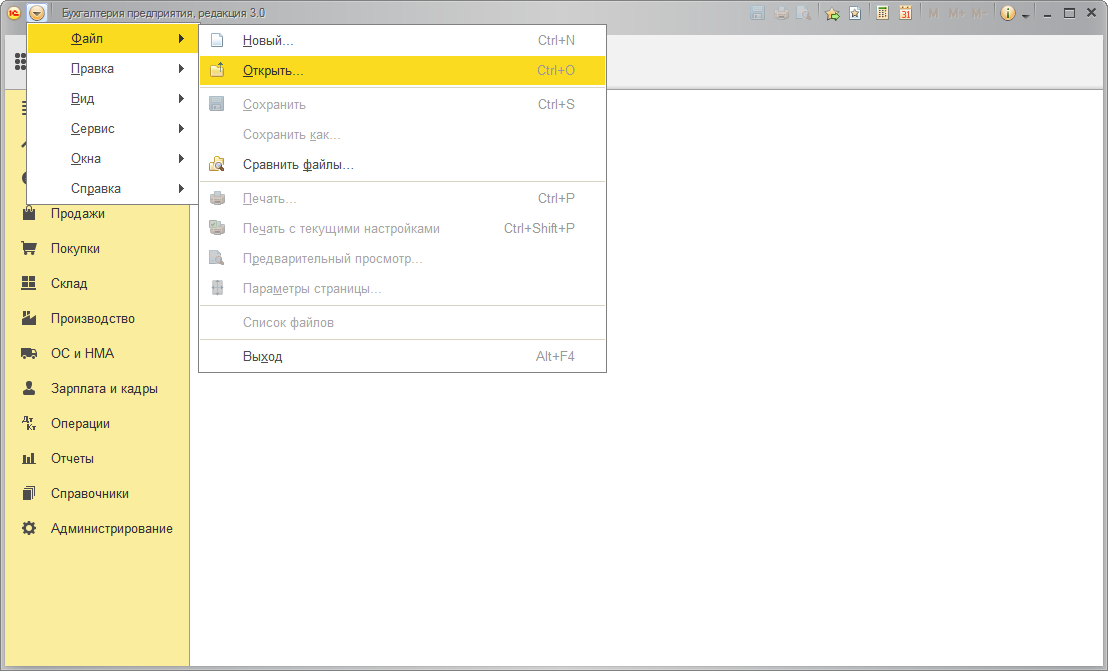This screenshot has width=1108, height=671.
Task: Click the Склад warehouse icon in sidebar
Action: click(x=29, y=284)
